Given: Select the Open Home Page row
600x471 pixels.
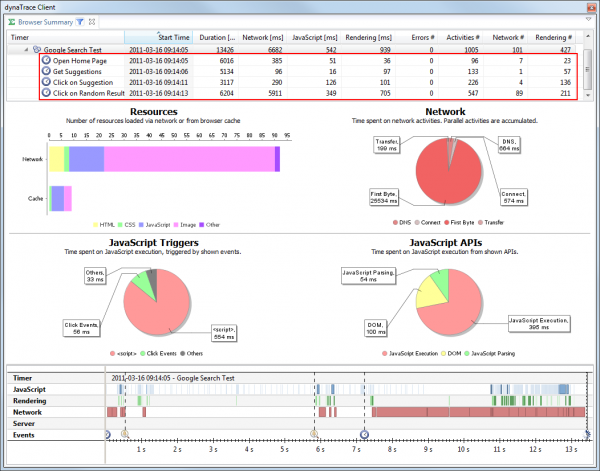Looking at the screenshot, I should pos(308,60).
